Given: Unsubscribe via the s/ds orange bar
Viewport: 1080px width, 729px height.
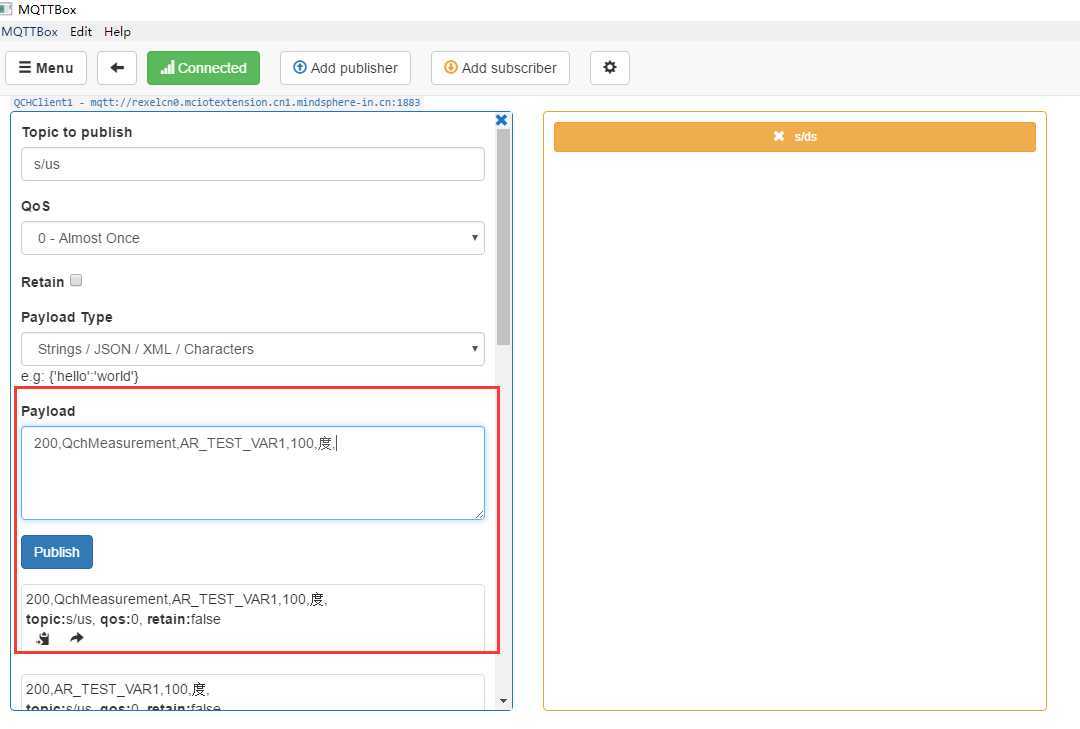Looking at the screenshot, I should point(795,137).
